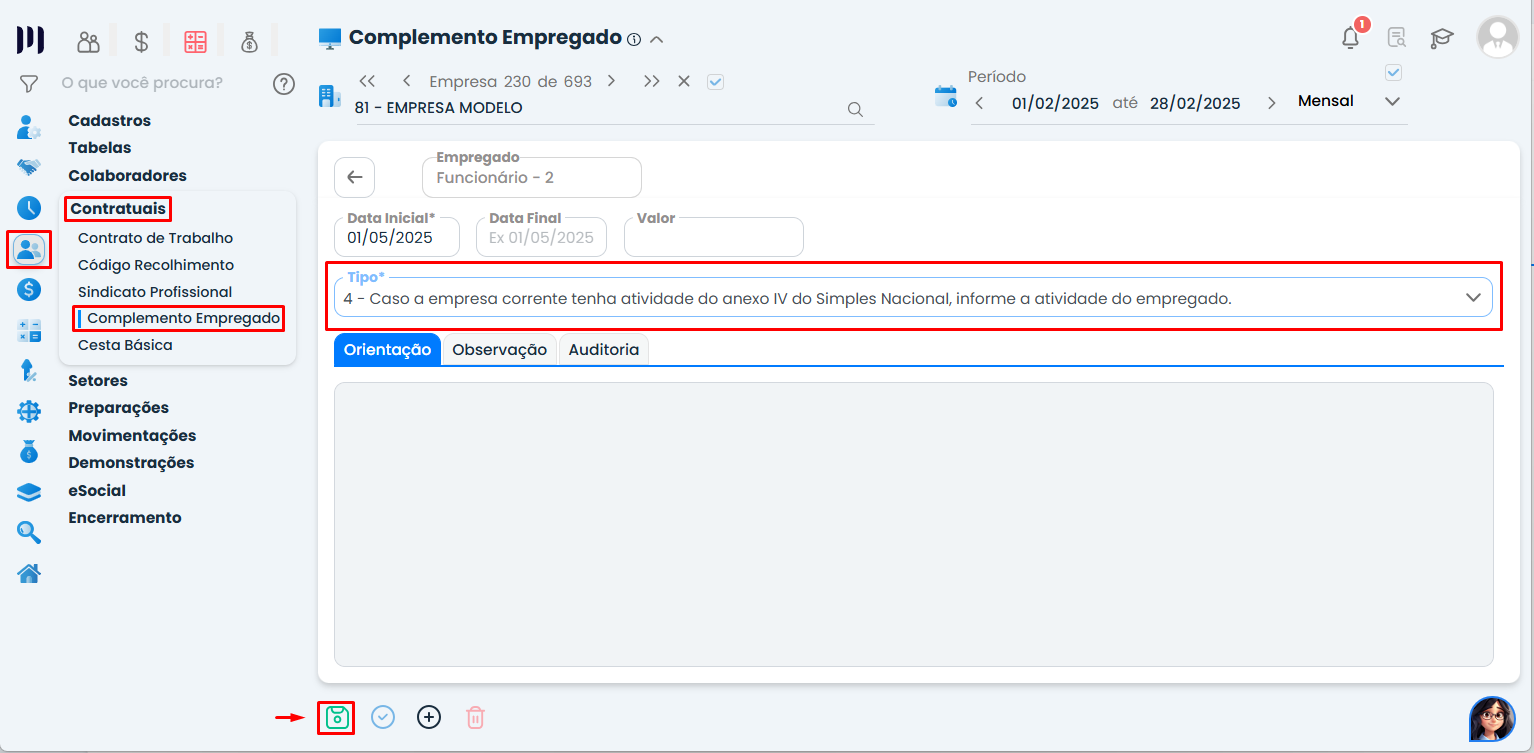The image size is (1534, 753).
Task: Click the Data Final input field
Action: tap(541, 237)
